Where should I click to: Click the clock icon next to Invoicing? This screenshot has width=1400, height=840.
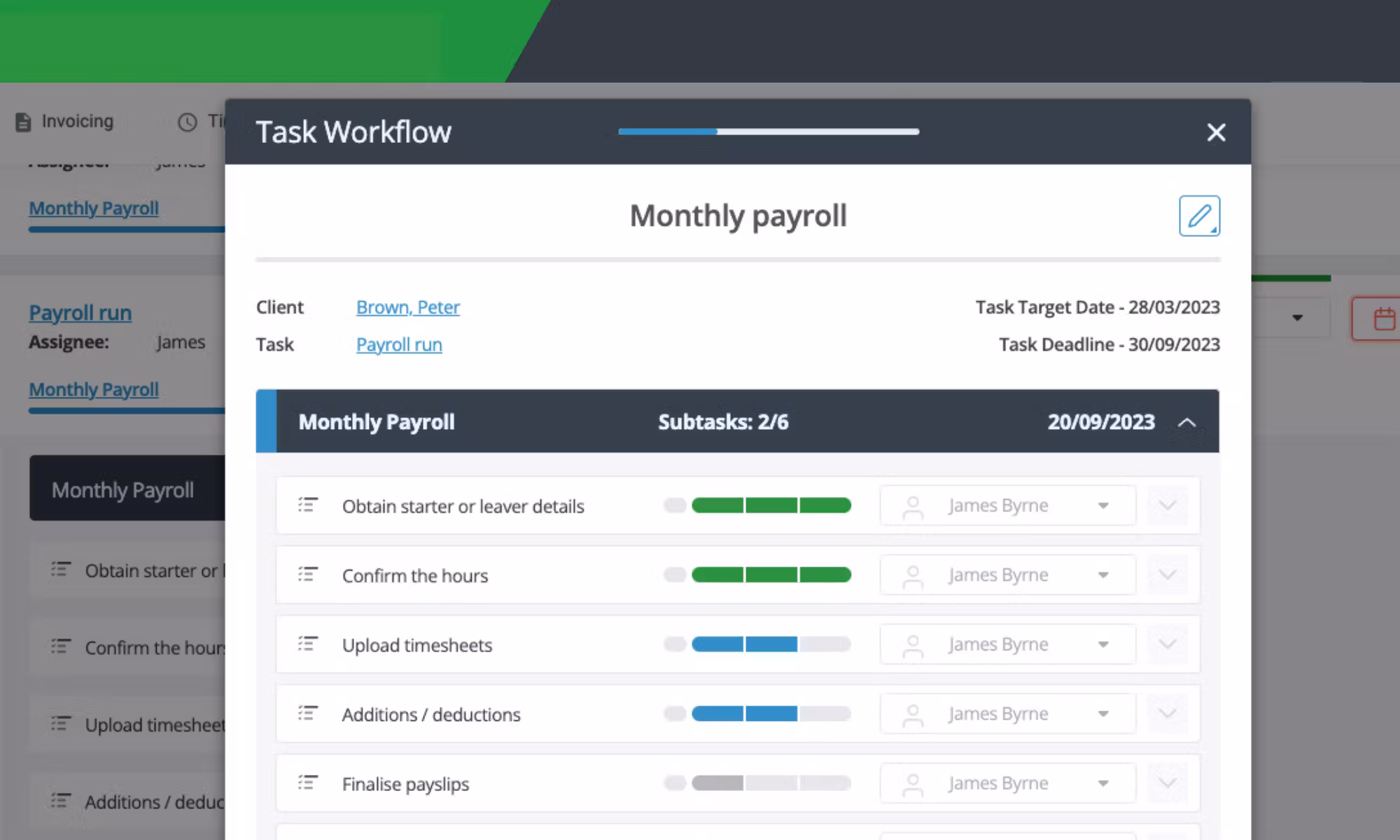pos(187,121)
